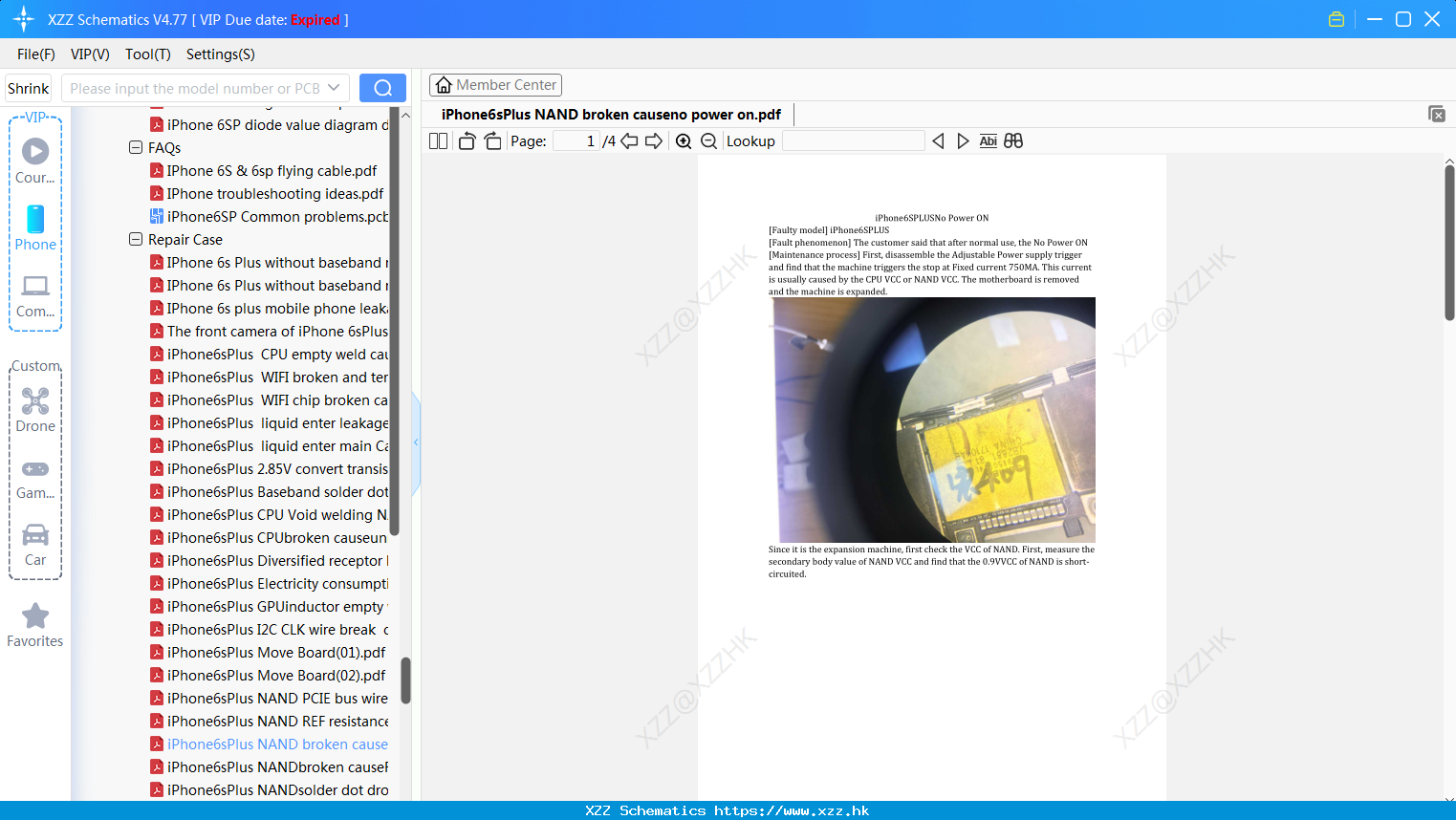
Task: Click the Abi text match icon
Action: coord(988,140)
